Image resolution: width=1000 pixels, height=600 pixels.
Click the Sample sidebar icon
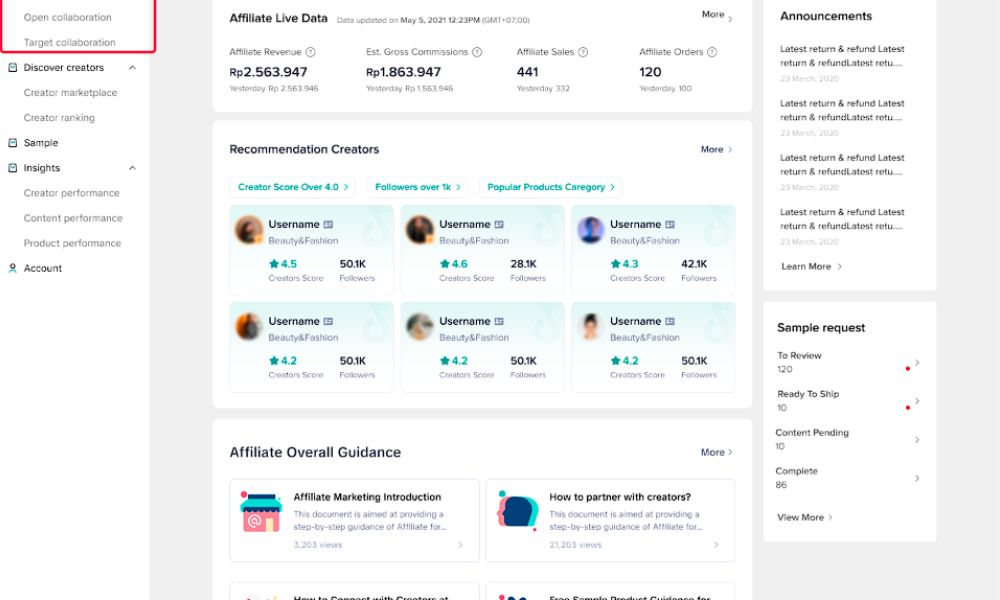point(13,143)
